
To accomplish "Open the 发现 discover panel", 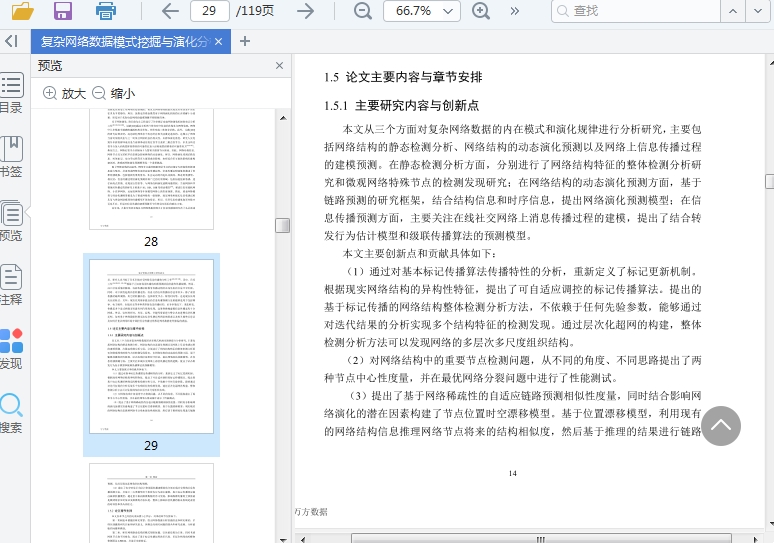I will (11, 349).
